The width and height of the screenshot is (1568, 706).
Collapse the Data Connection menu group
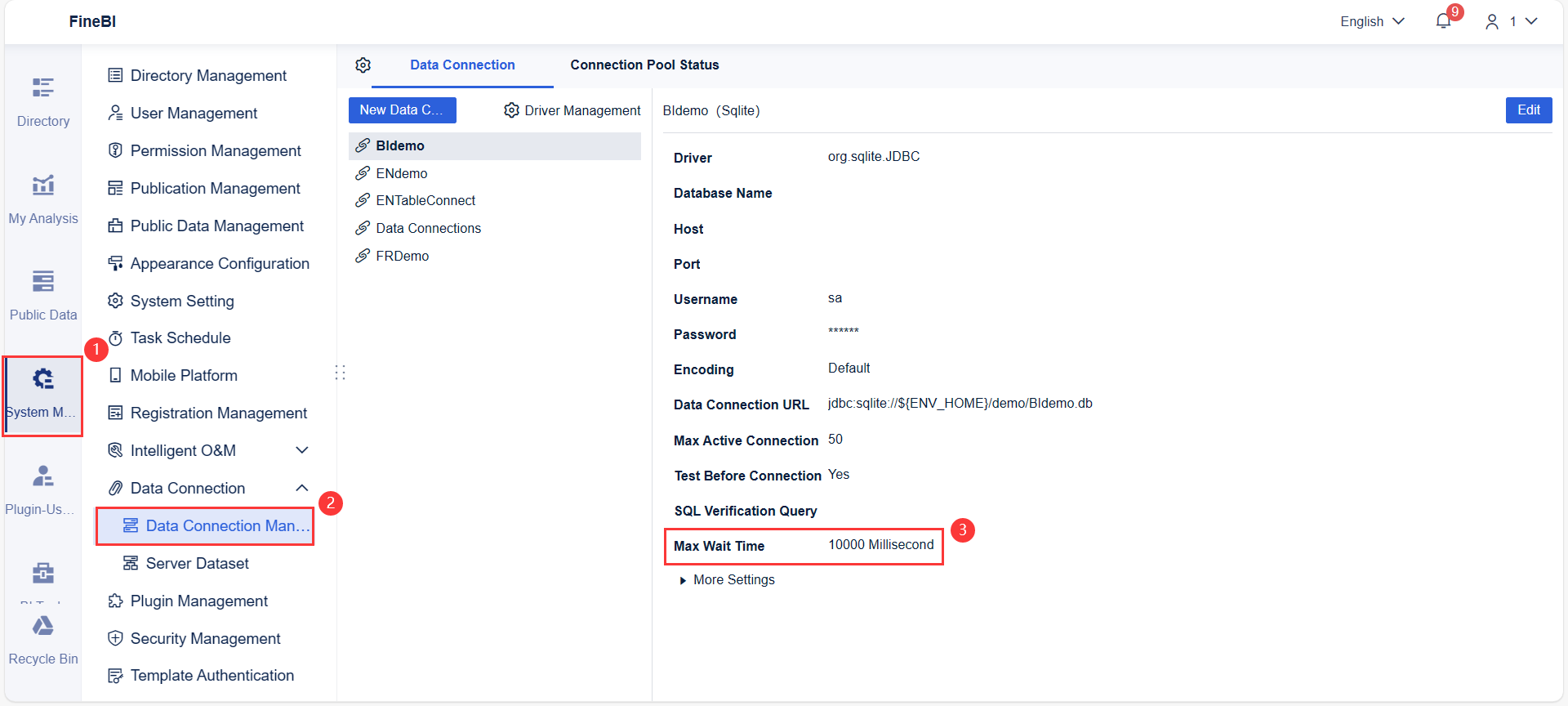pos(301,488)
